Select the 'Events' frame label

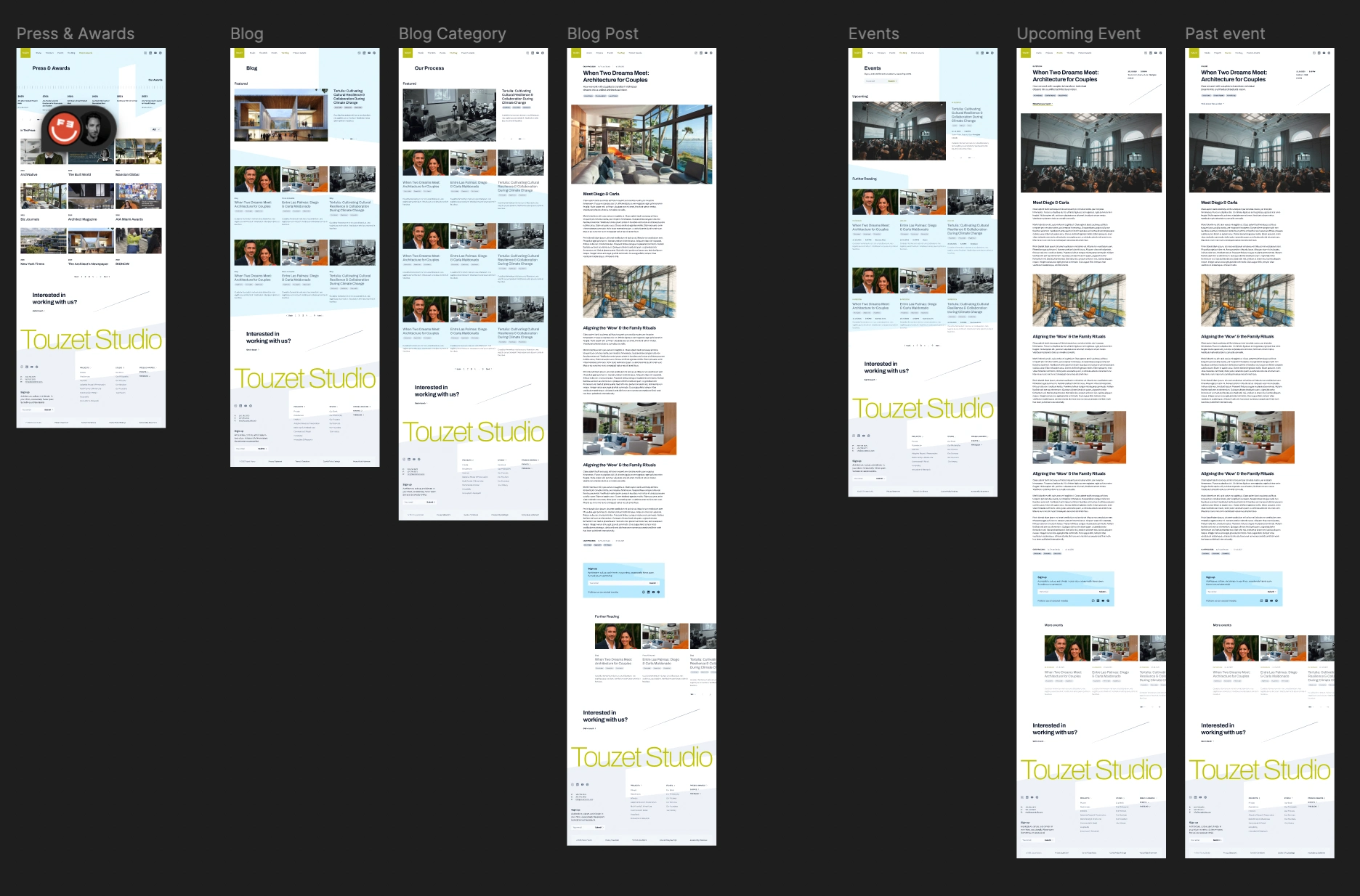point(874,34)
